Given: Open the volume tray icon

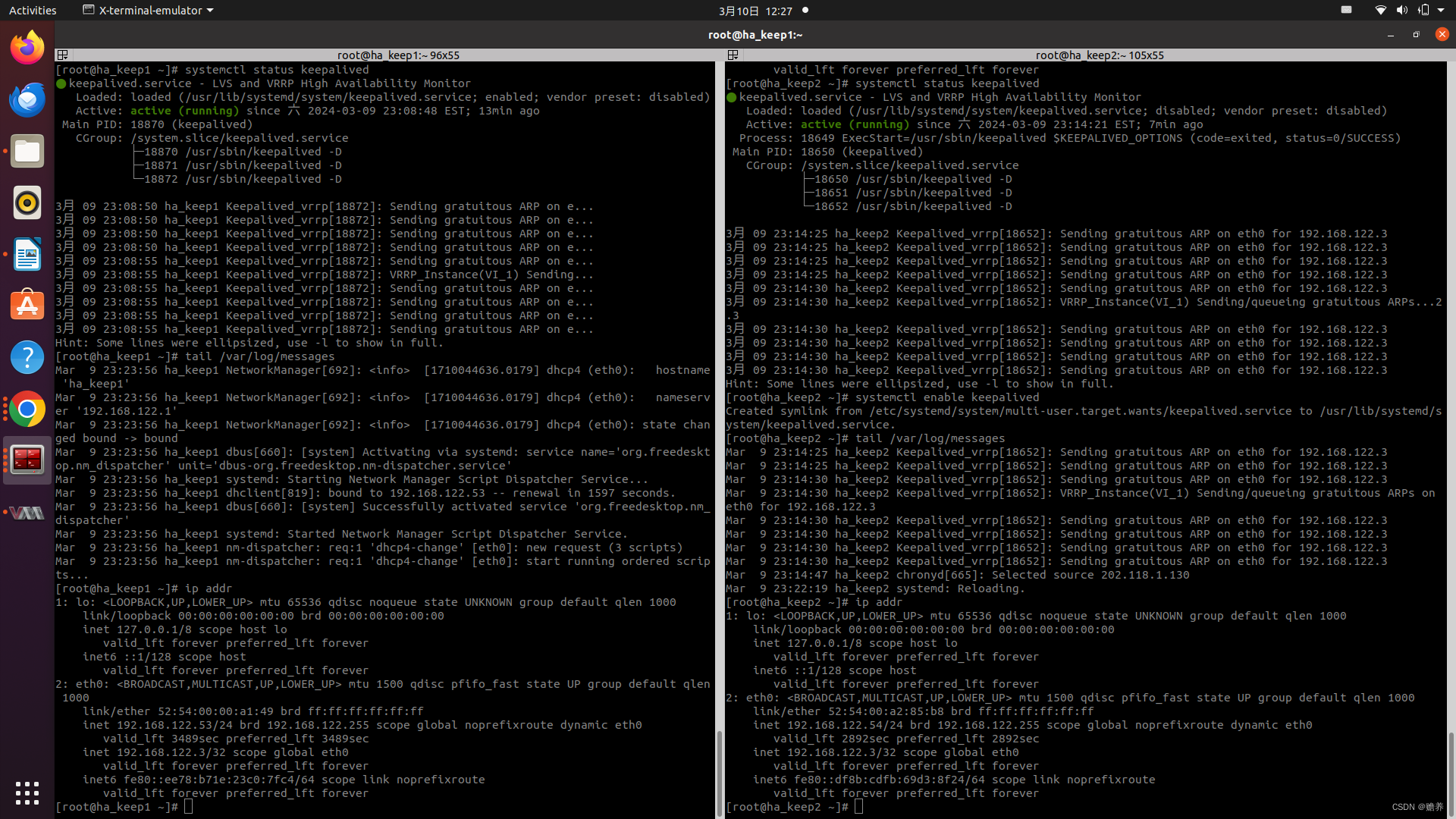Looking at the screenshot, I should 1401,11.
